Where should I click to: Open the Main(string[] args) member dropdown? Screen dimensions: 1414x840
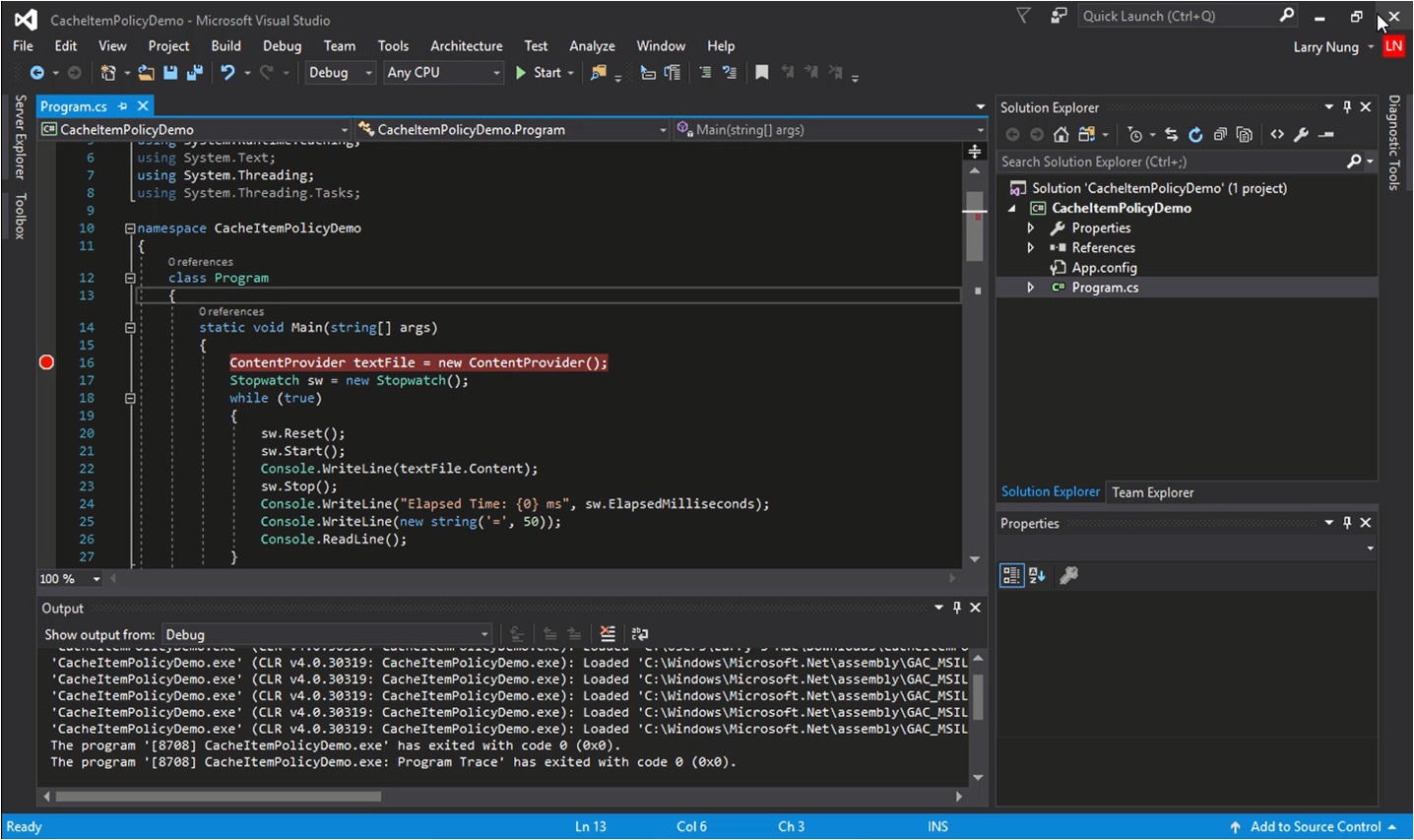(830, 129)
